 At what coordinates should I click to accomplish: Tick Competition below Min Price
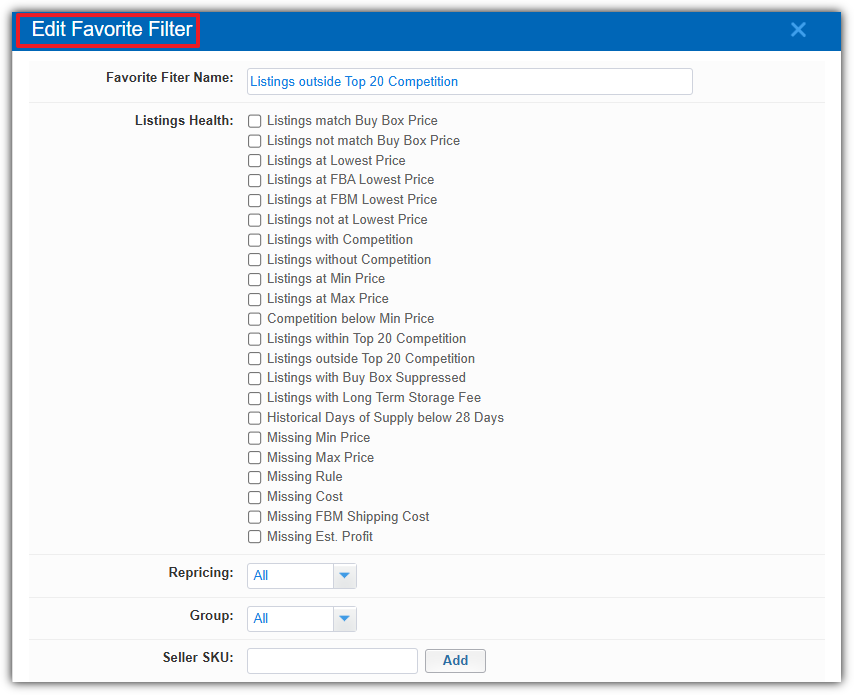tap(254, 319)
